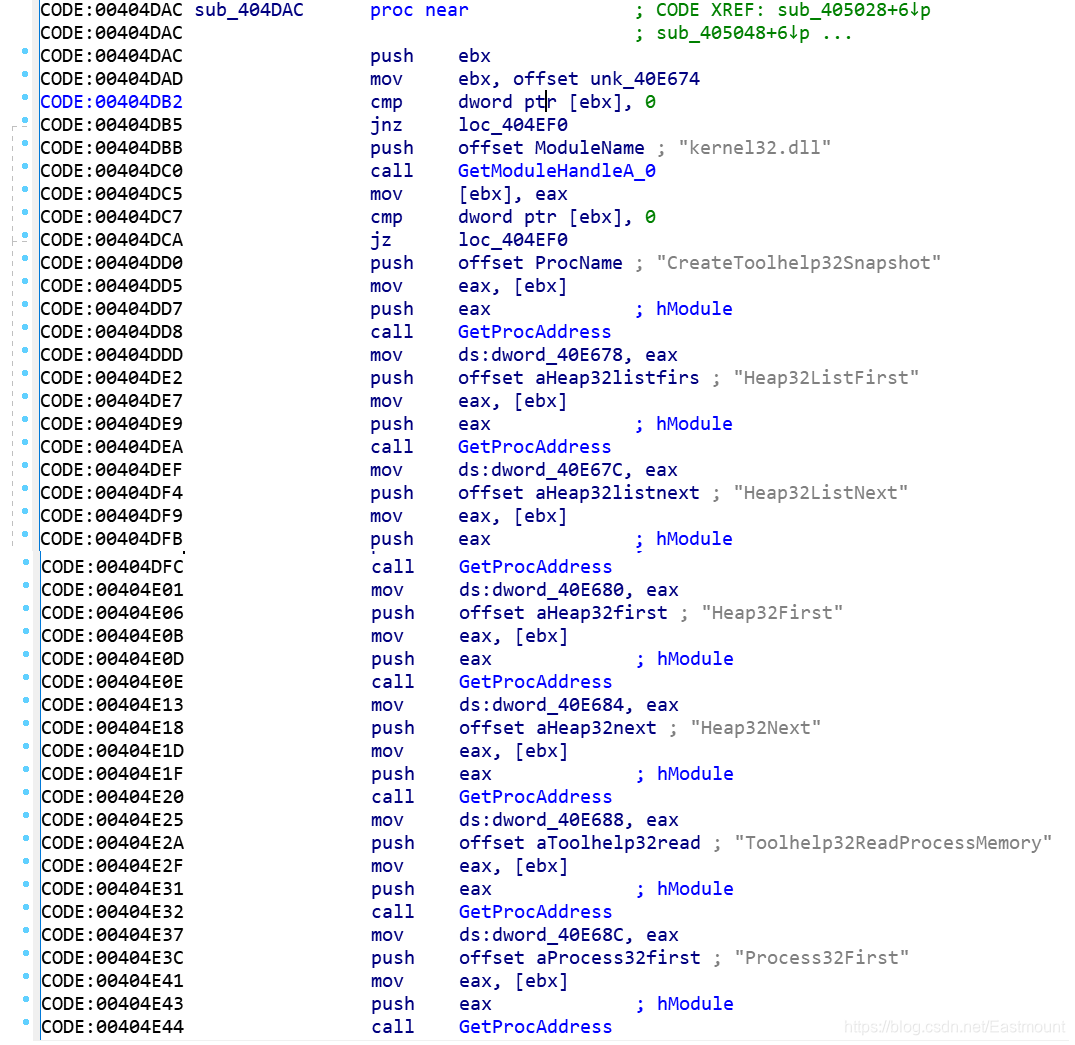
Task: Click "CreateToolhelp32Snapshot" string comment
Action: 799,263
